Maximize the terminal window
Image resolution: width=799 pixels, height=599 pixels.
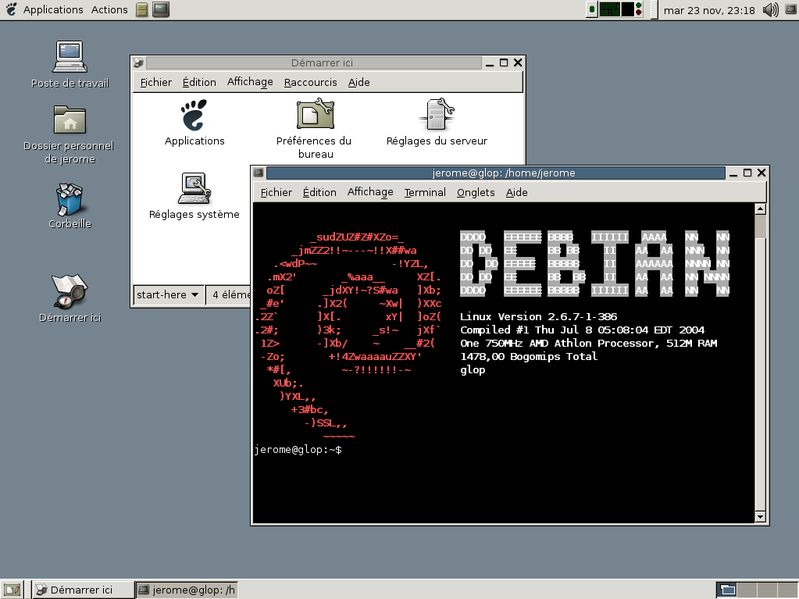(x=748, y=173)
